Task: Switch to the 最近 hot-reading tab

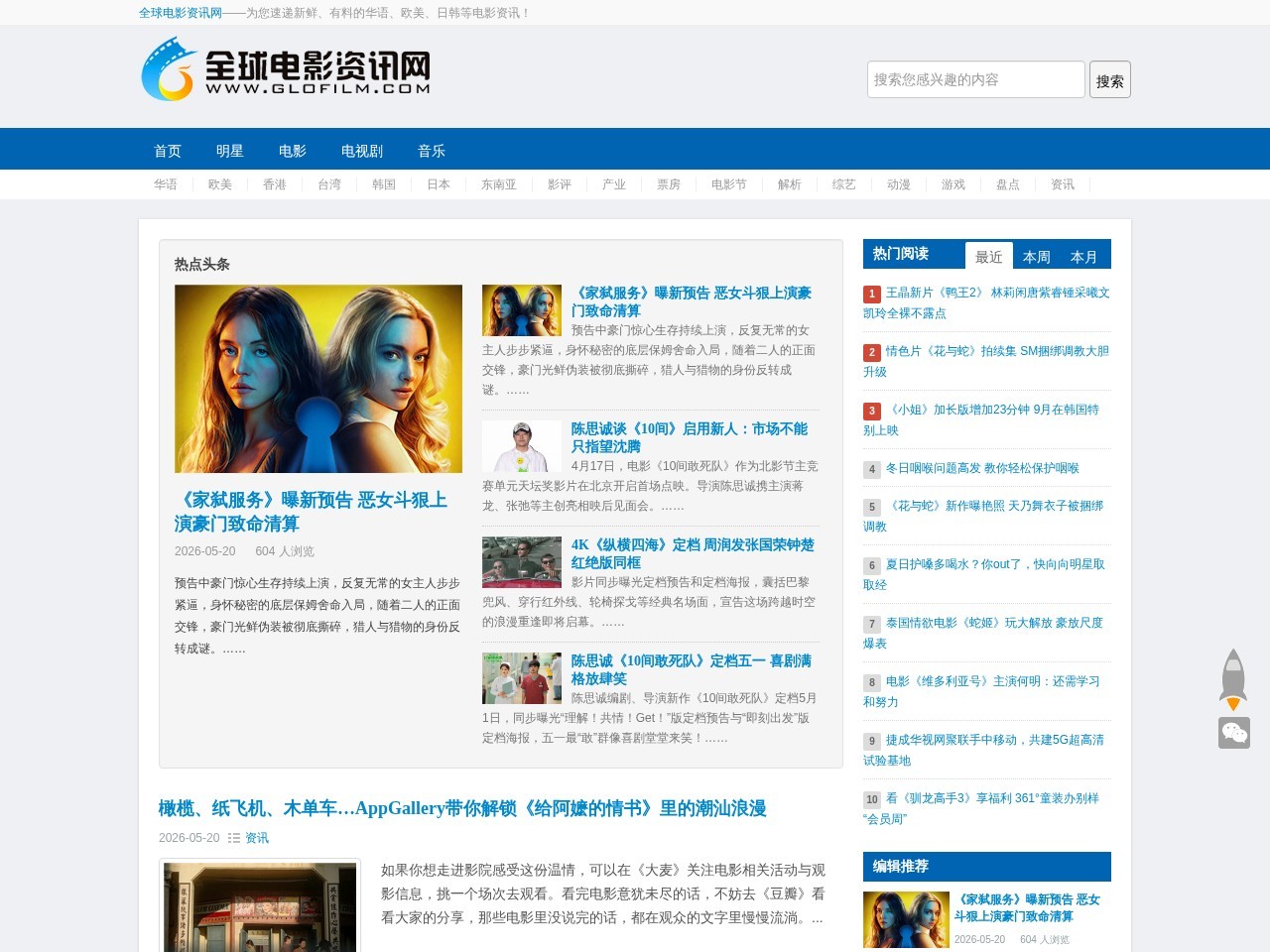Action: click(989, 256)
